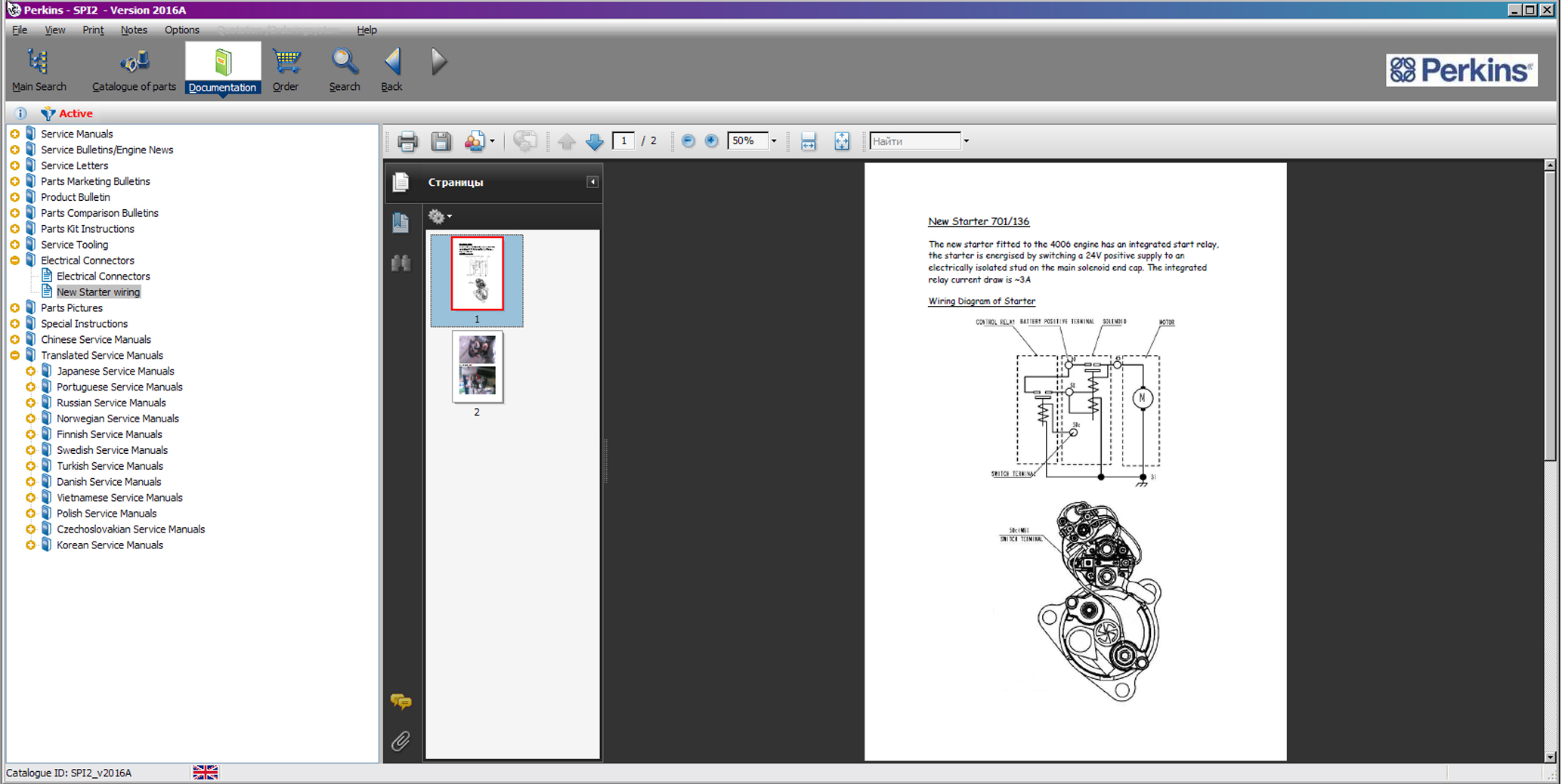This screenshot has width=1562, height=784.
Task: Open the 50% zoom level dropdown
Action: coord(774,141)
